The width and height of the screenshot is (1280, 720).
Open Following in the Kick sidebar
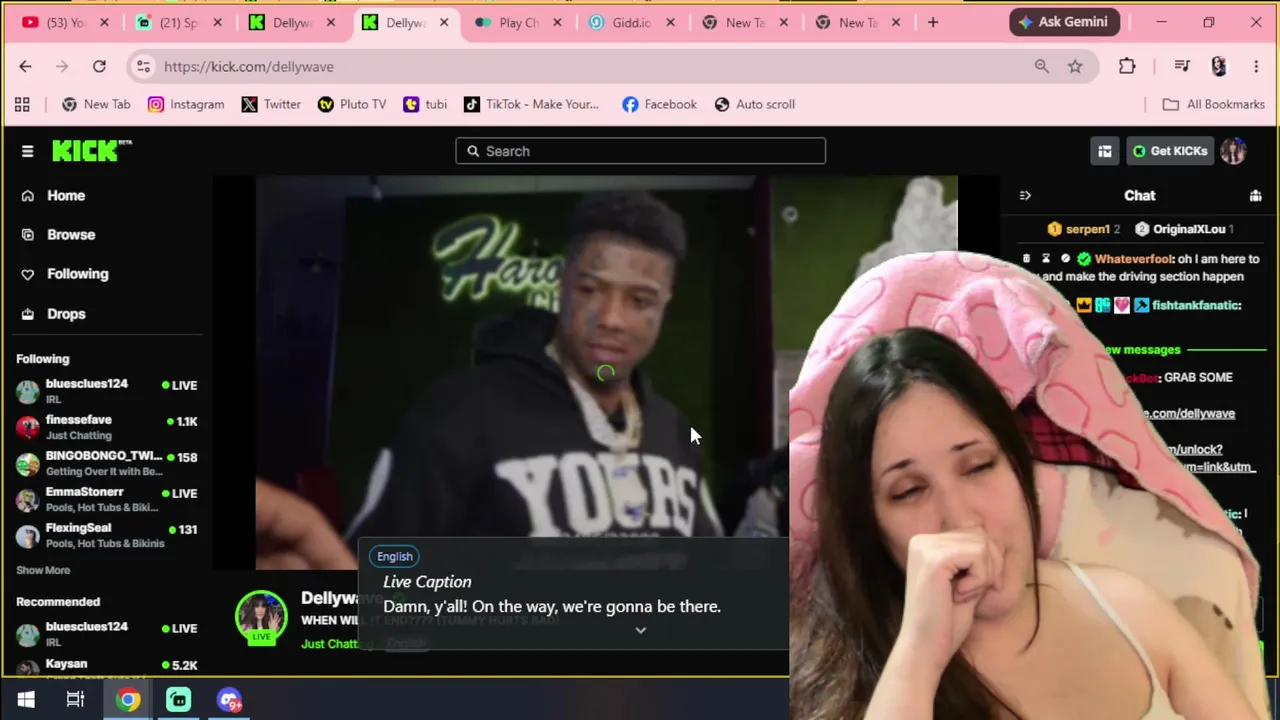(x=77, y=274)
